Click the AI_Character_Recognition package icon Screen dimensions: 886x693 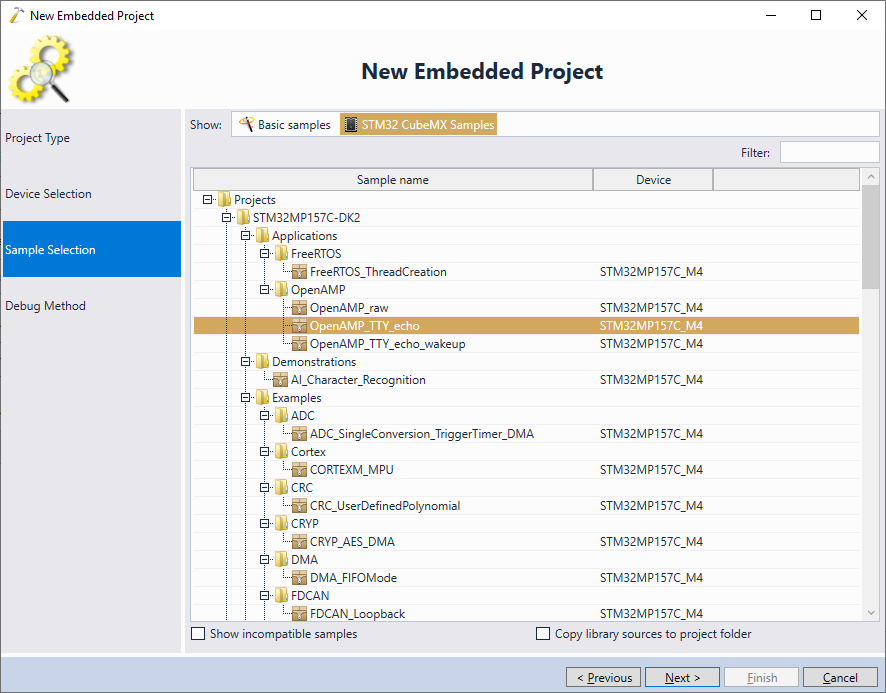coord(280,380)
